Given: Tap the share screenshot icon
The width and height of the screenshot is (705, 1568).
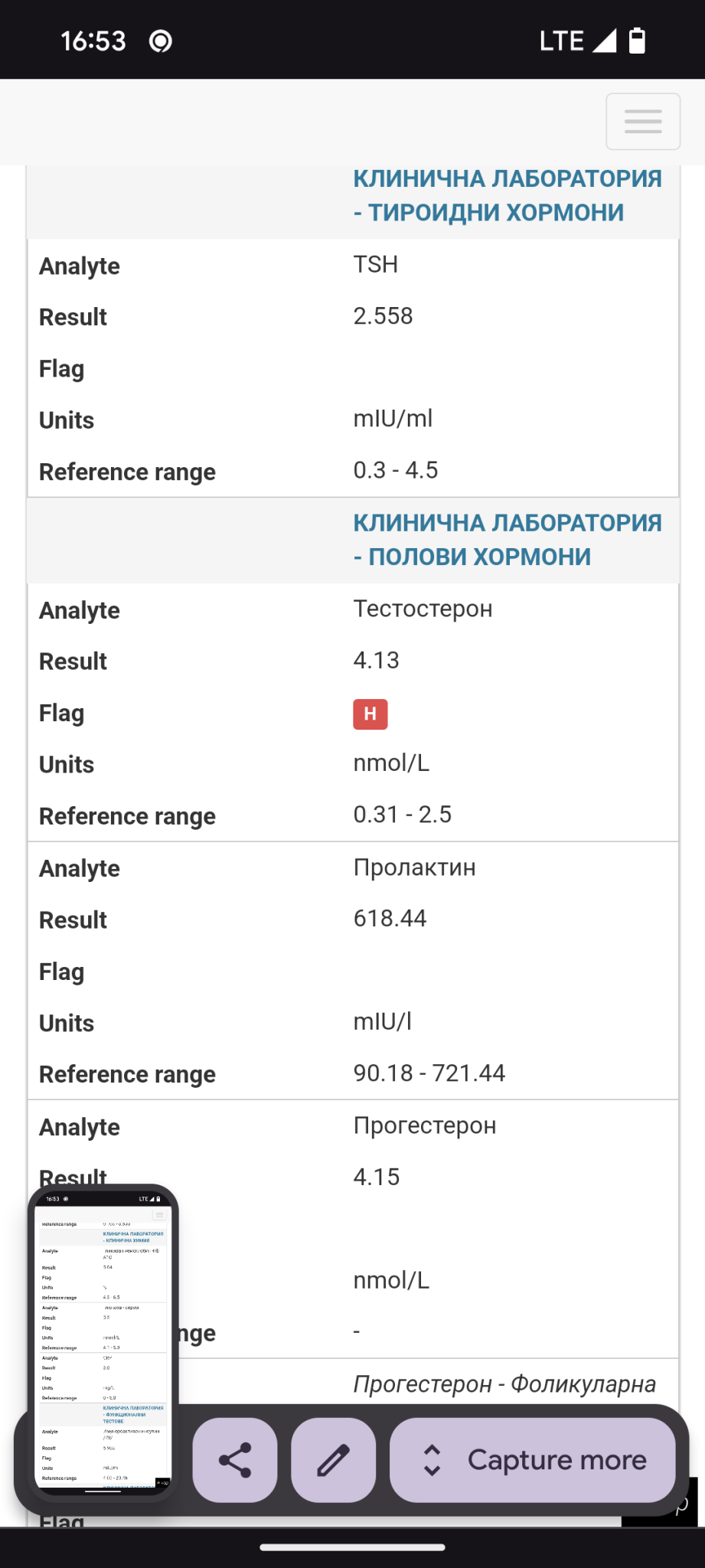Looking at the screenshot, I should click(235, 1459).
